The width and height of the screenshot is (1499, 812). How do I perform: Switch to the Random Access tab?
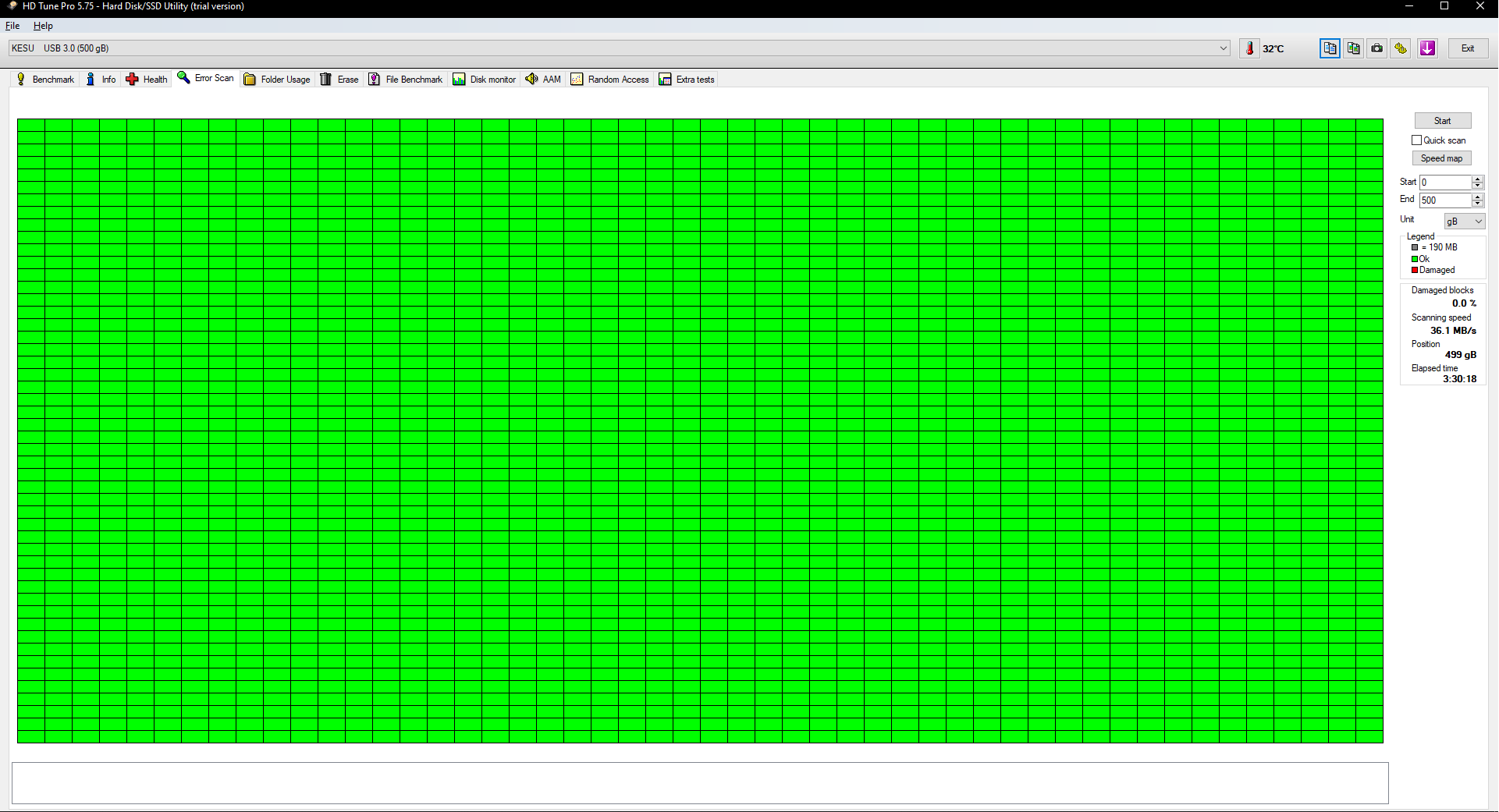610,79
